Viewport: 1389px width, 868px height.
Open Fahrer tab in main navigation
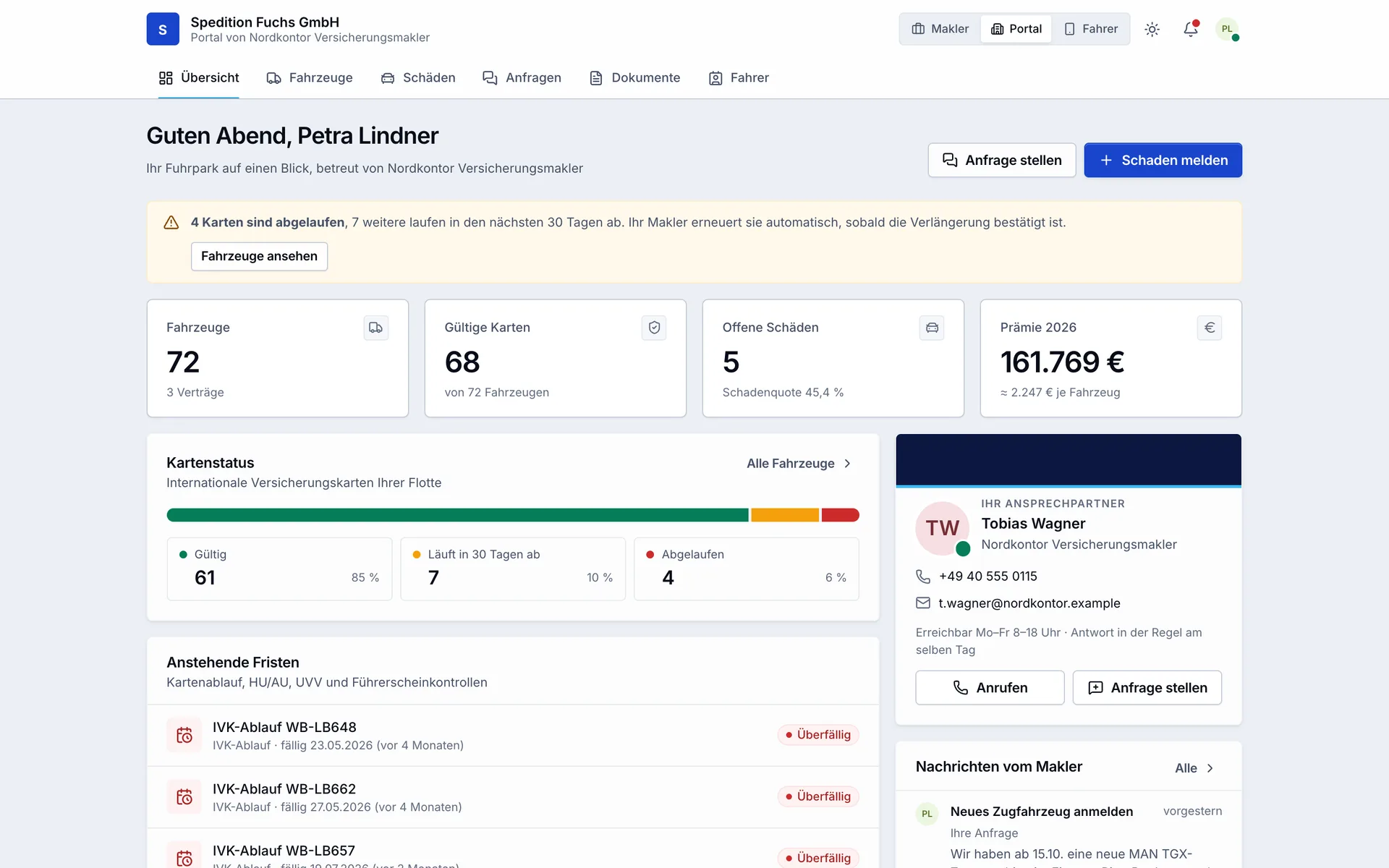click(x=739, y=78)
